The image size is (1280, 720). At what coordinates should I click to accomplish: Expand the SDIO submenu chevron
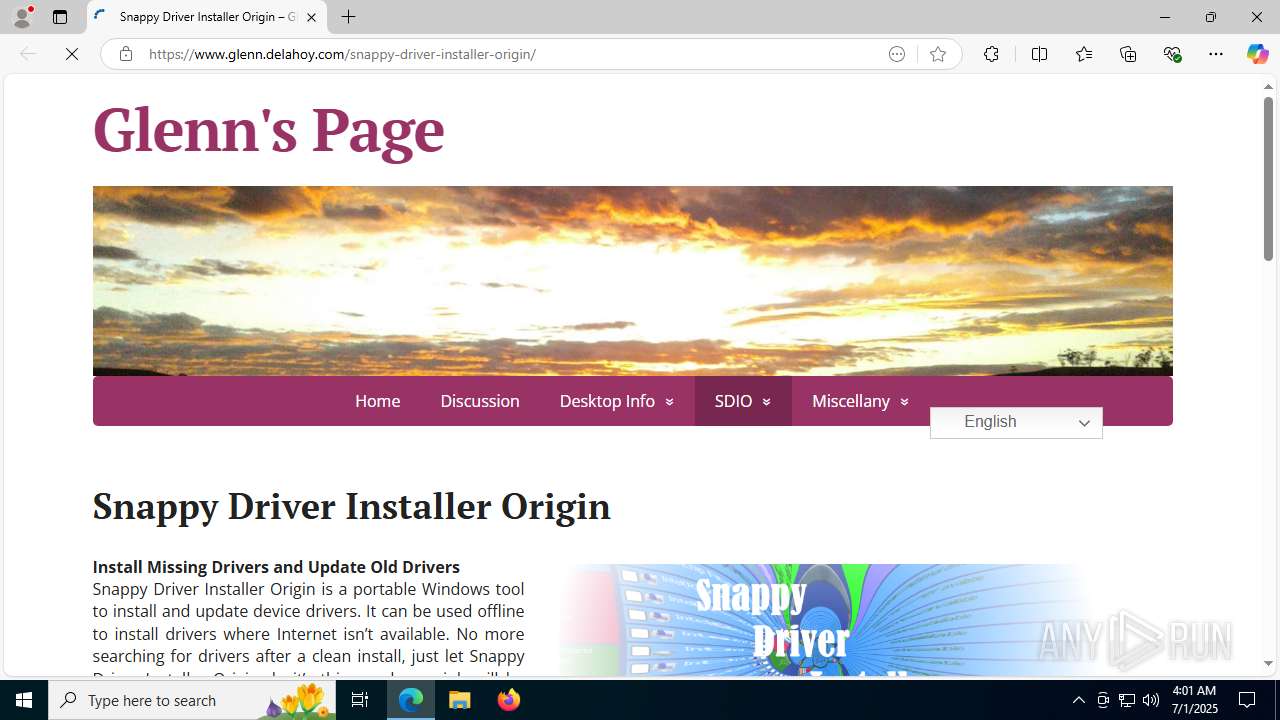767,402
